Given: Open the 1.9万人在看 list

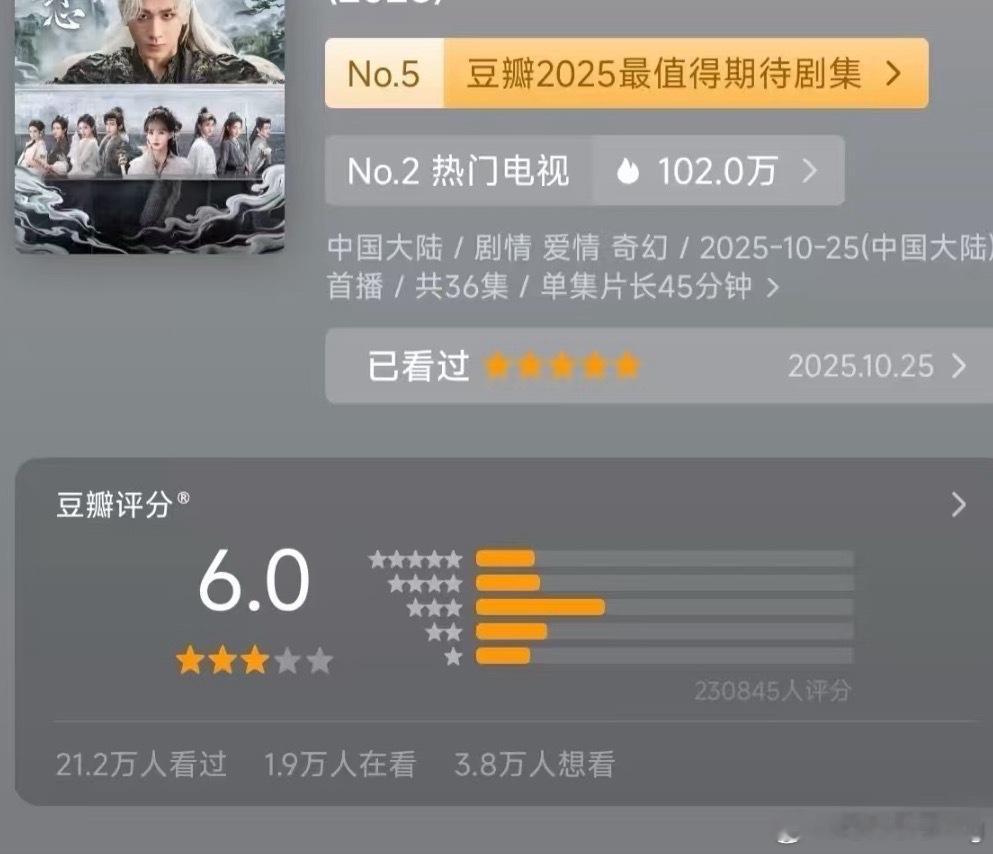Looking at the screenshot, I should click(x=340, y=764).
